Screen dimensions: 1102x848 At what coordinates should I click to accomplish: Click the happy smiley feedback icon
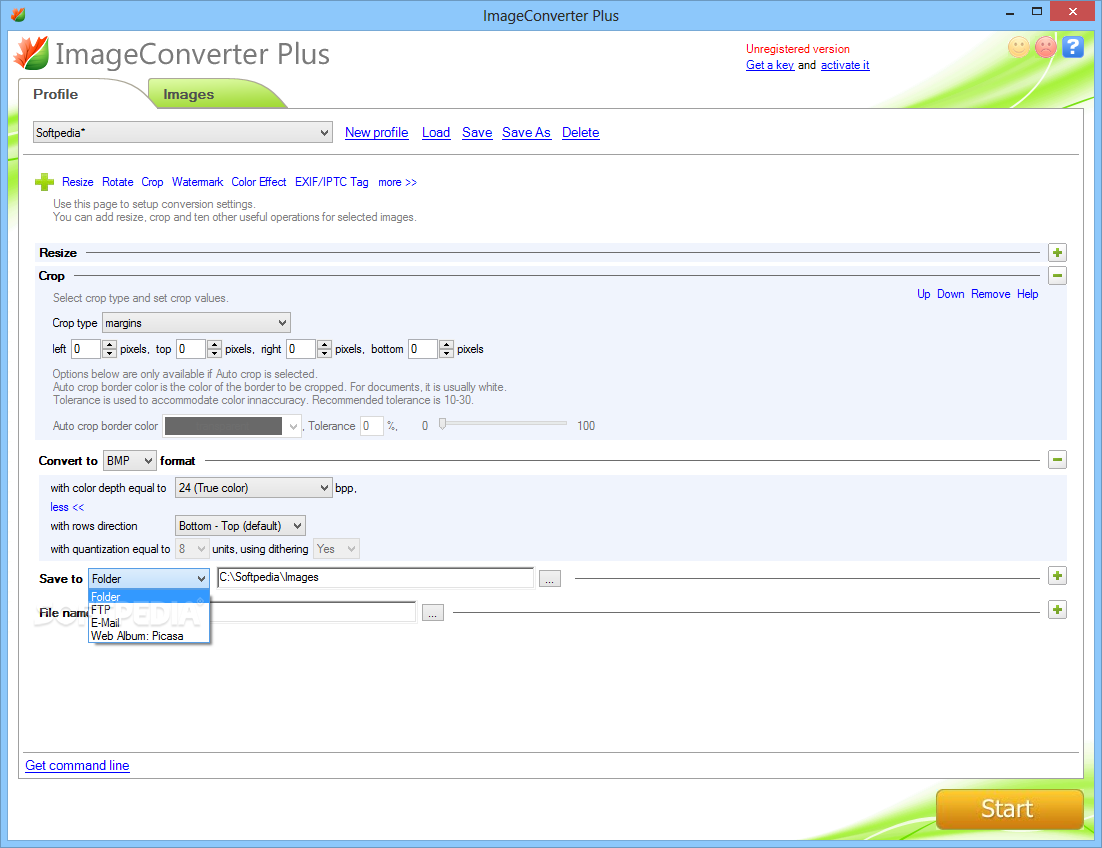coord(1018,47)
